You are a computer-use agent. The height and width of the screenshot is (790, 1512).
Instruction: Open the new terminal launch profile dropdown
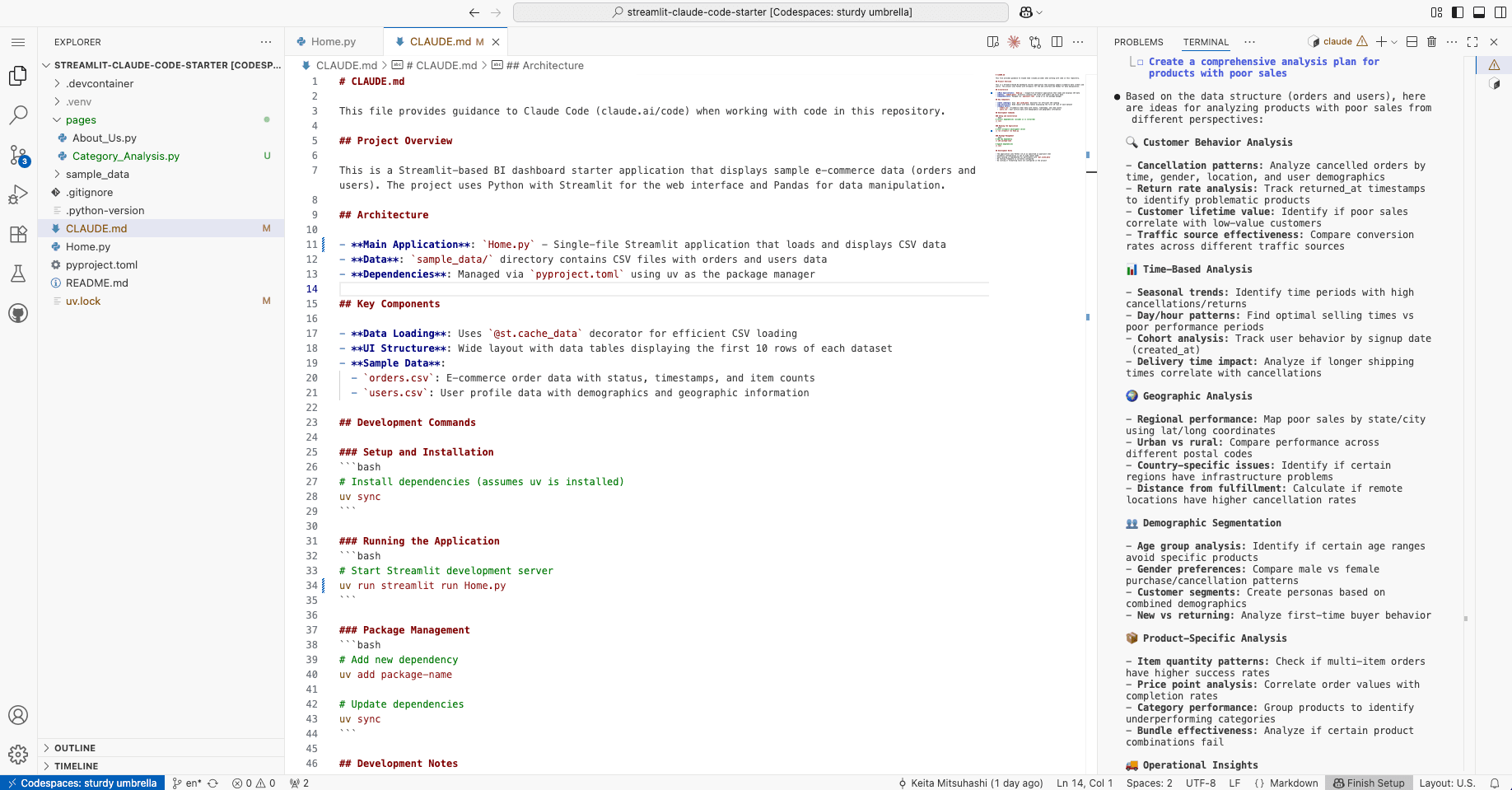1394,42
